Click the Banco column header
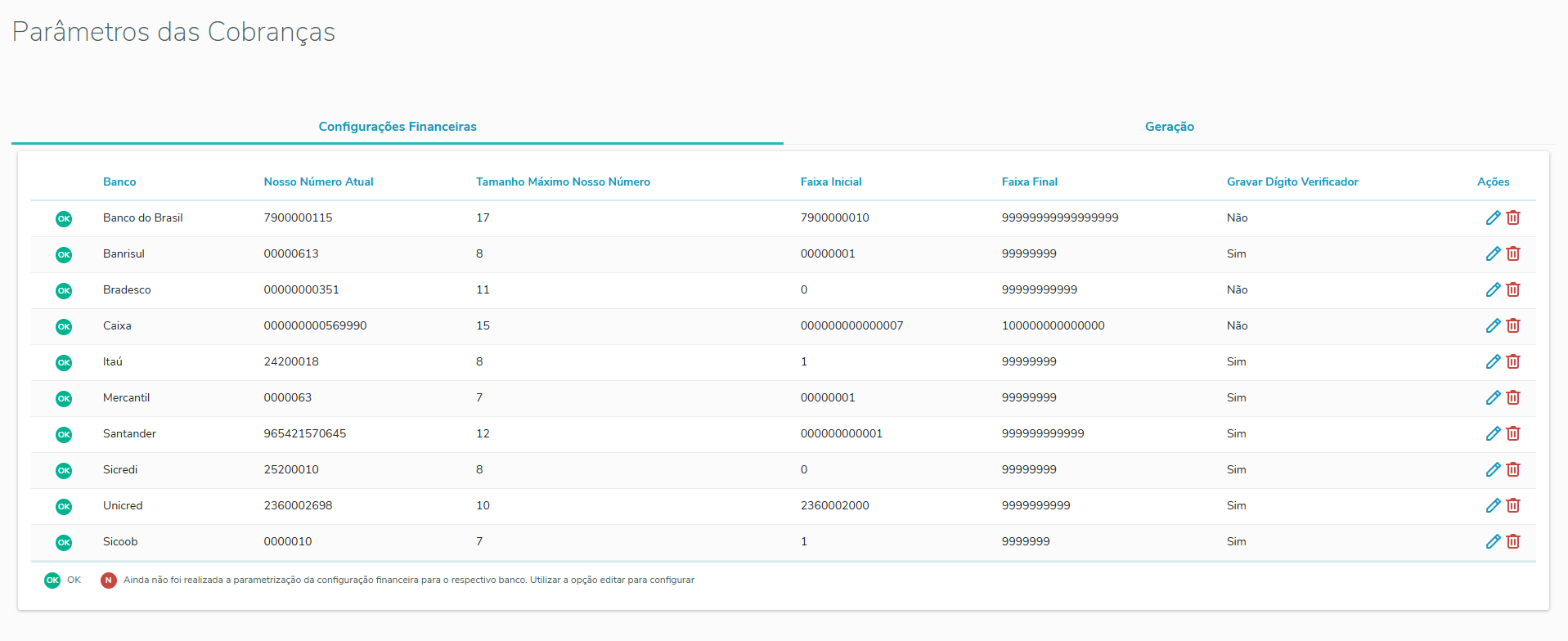Screen dimensions: 1568x641 119,182
